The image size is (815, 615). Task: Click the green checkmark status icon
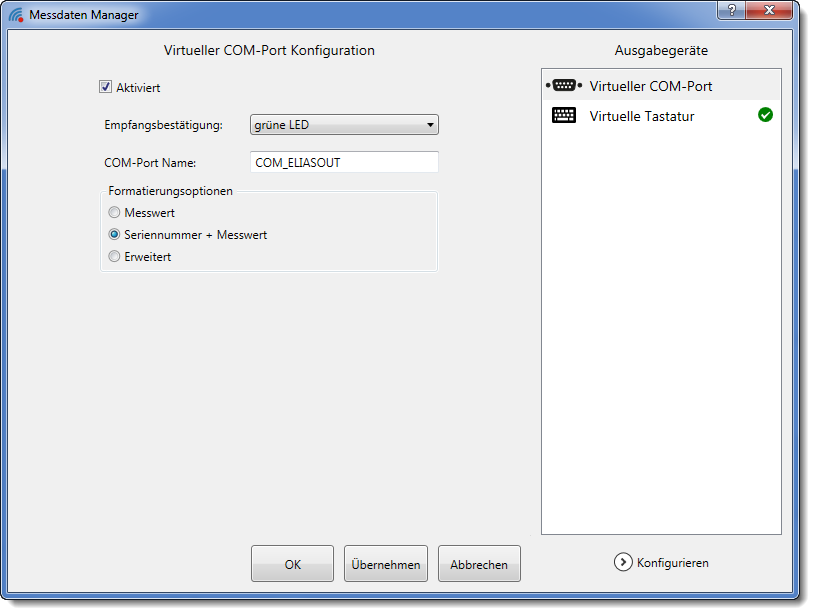765,115
